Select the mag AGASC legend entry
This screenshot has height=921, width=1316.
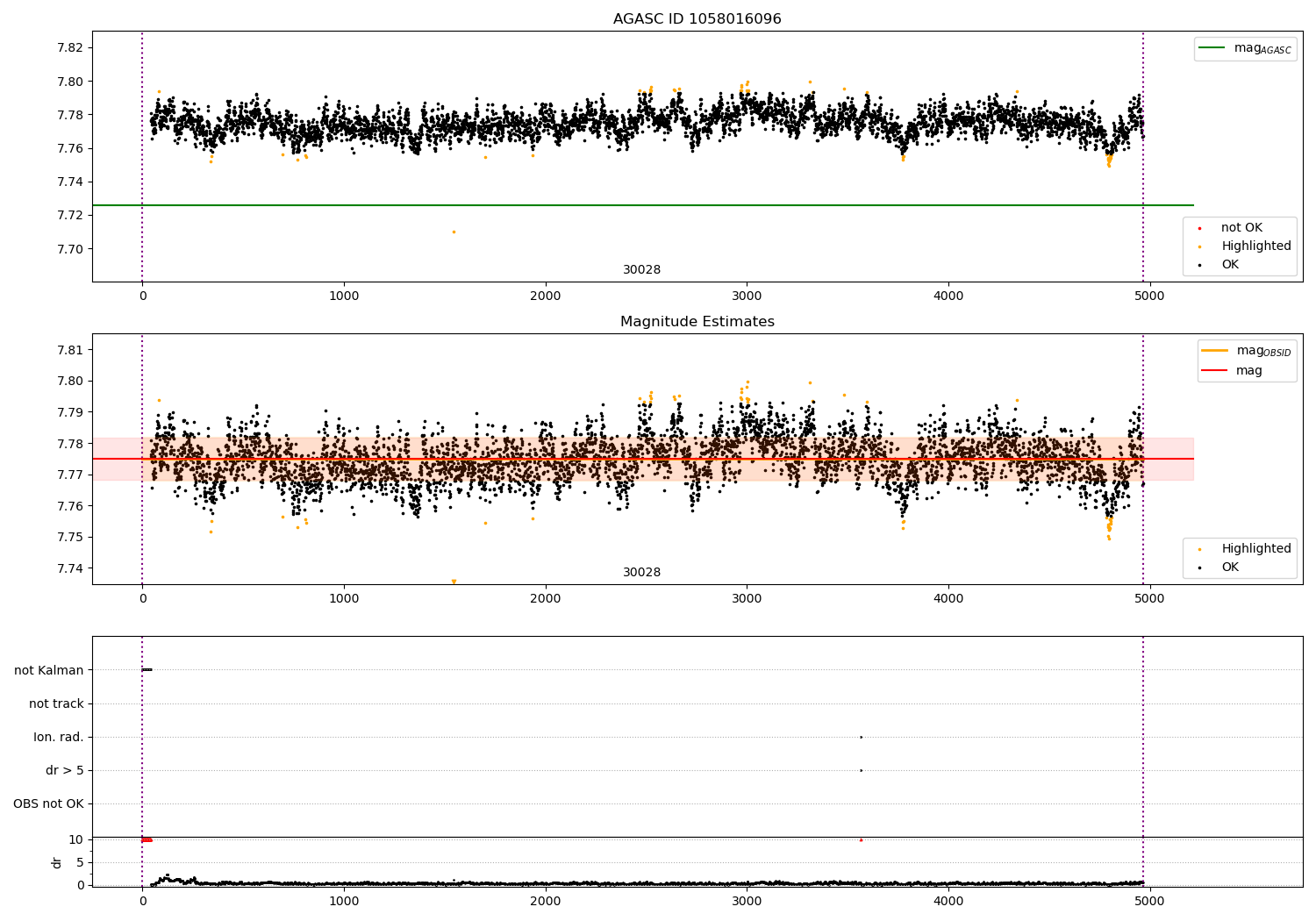click(x=1262, y=48)
